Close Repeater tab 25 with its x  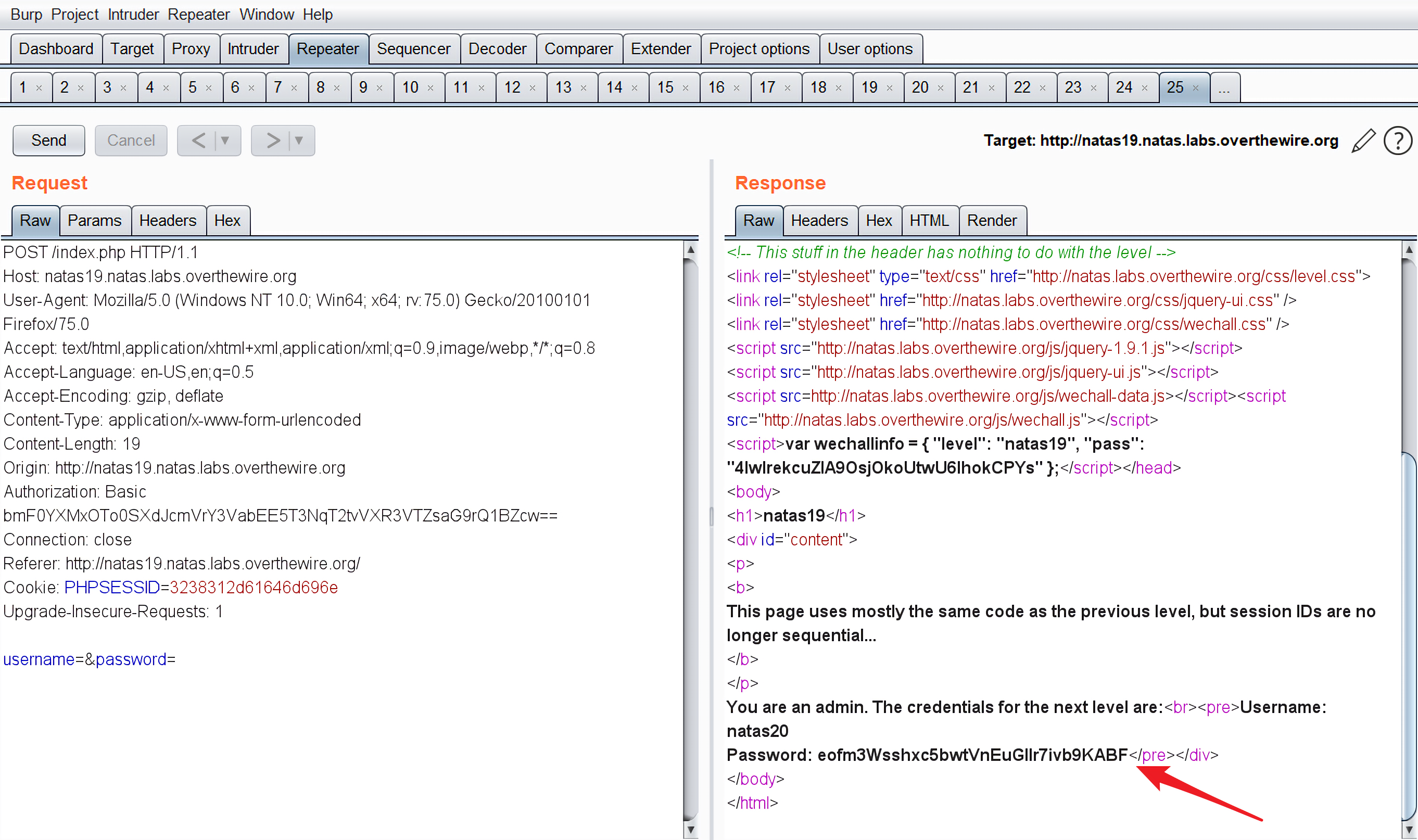(1196, 88)
